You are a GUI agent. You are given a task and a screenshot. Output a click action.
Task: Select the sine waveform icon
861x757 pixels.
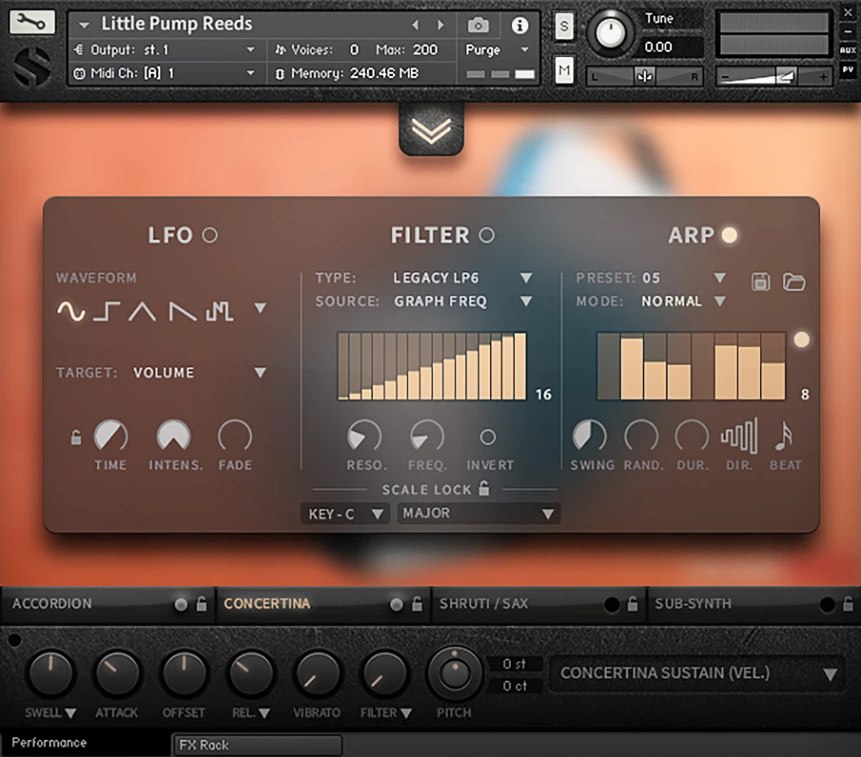70,311
